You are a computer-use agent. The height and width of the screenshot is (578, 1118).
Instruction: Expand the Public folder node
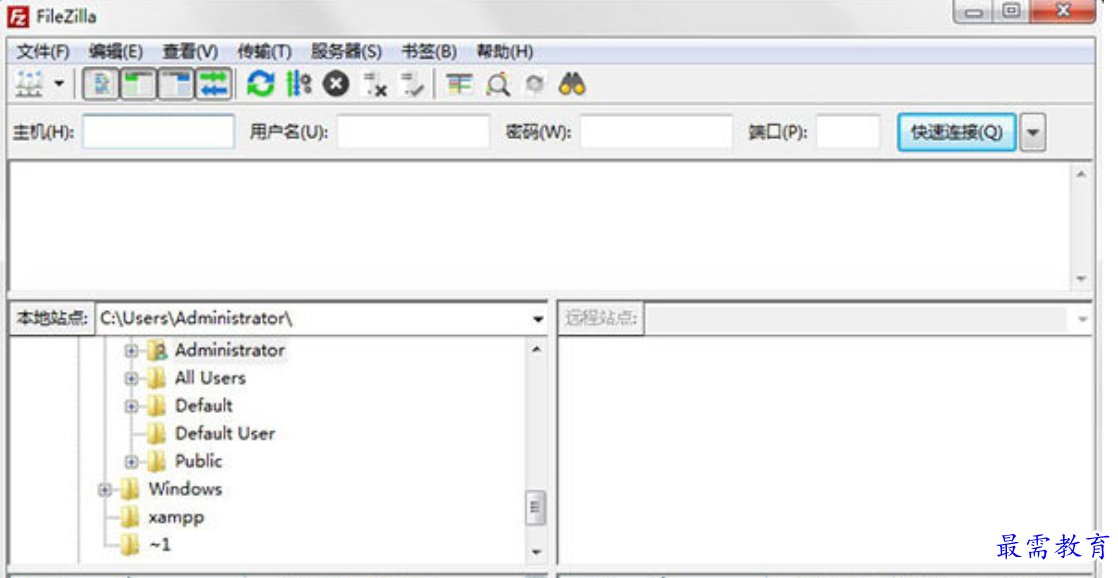pyautogui.click(x=131, y=462)
